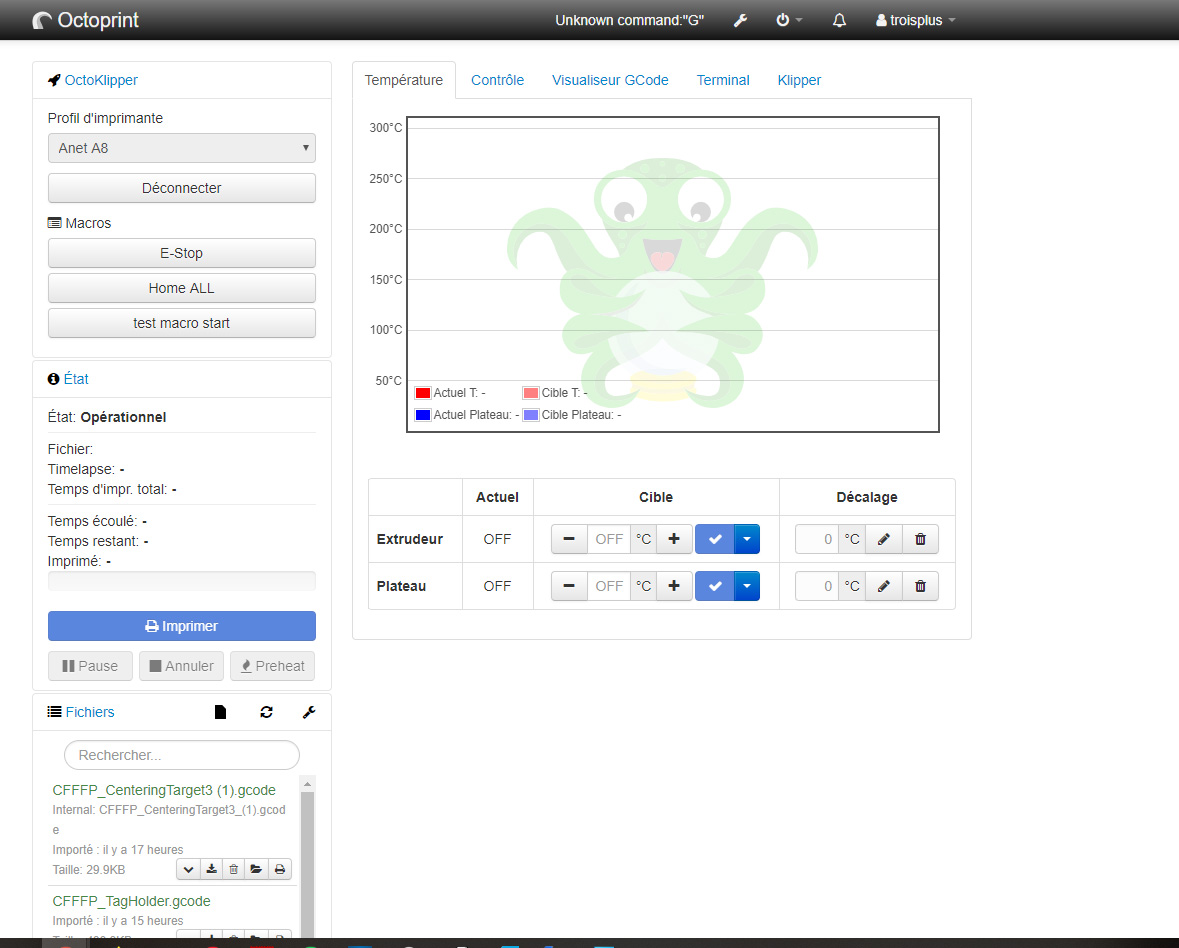Click the notification bell icon

click(839, 20)
